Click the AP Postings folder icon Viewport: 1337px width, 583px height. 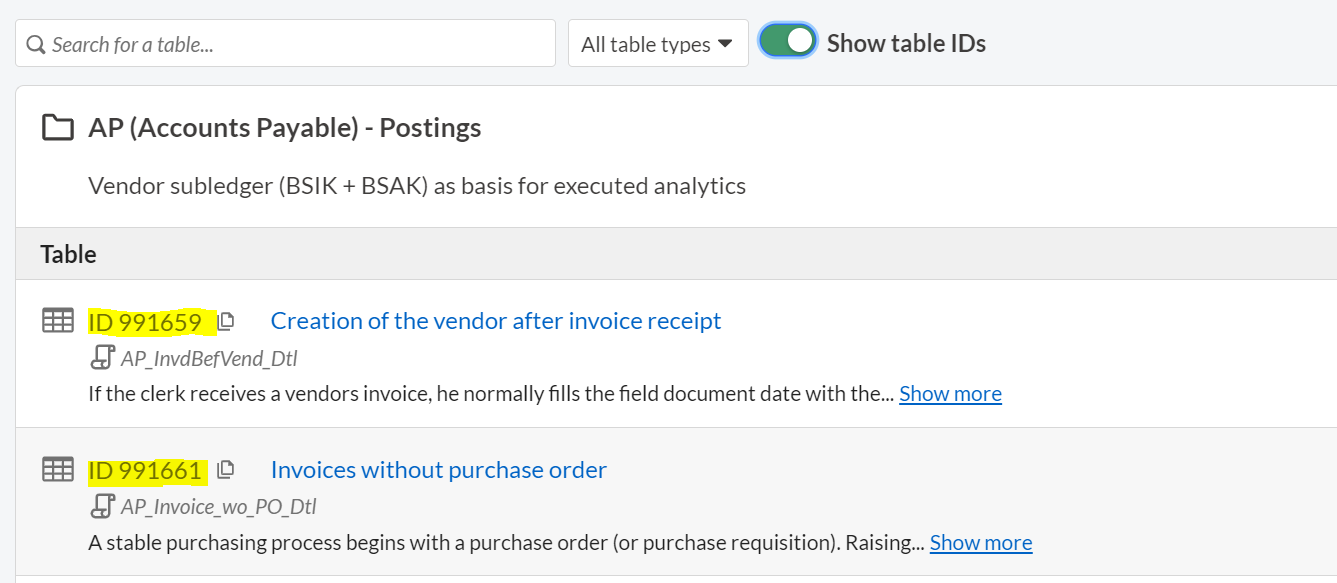58,128
